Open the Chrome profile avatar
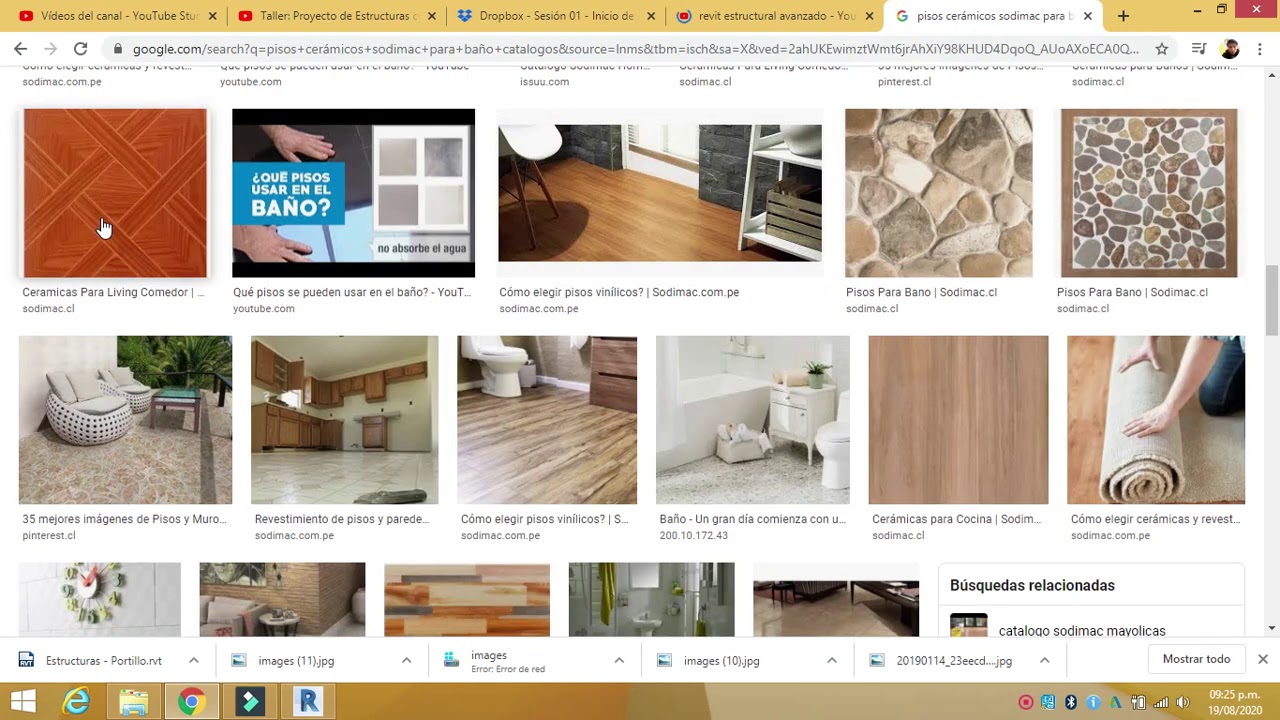This screenshot has height=720, width=1280. pyautogui.click(x=1230, y=48)
